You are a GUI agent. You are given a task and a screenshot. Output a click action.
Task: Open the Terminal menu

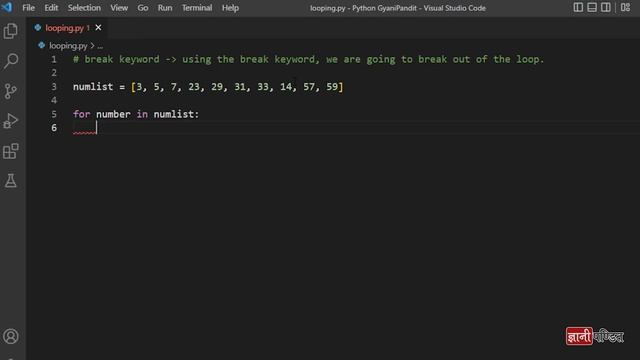(197, 8)
